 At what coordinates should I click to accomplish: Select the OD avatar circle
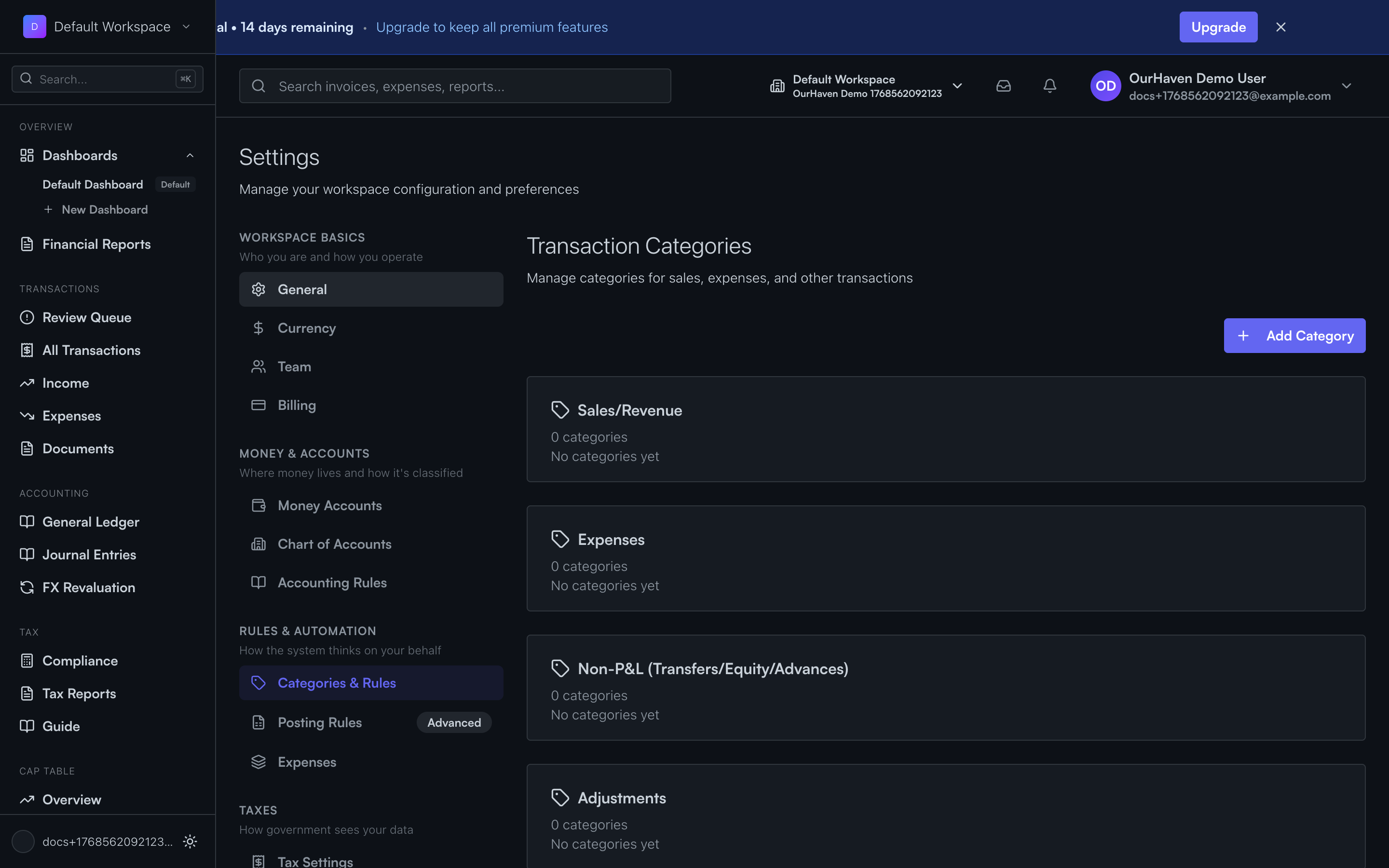(1105, 85)
